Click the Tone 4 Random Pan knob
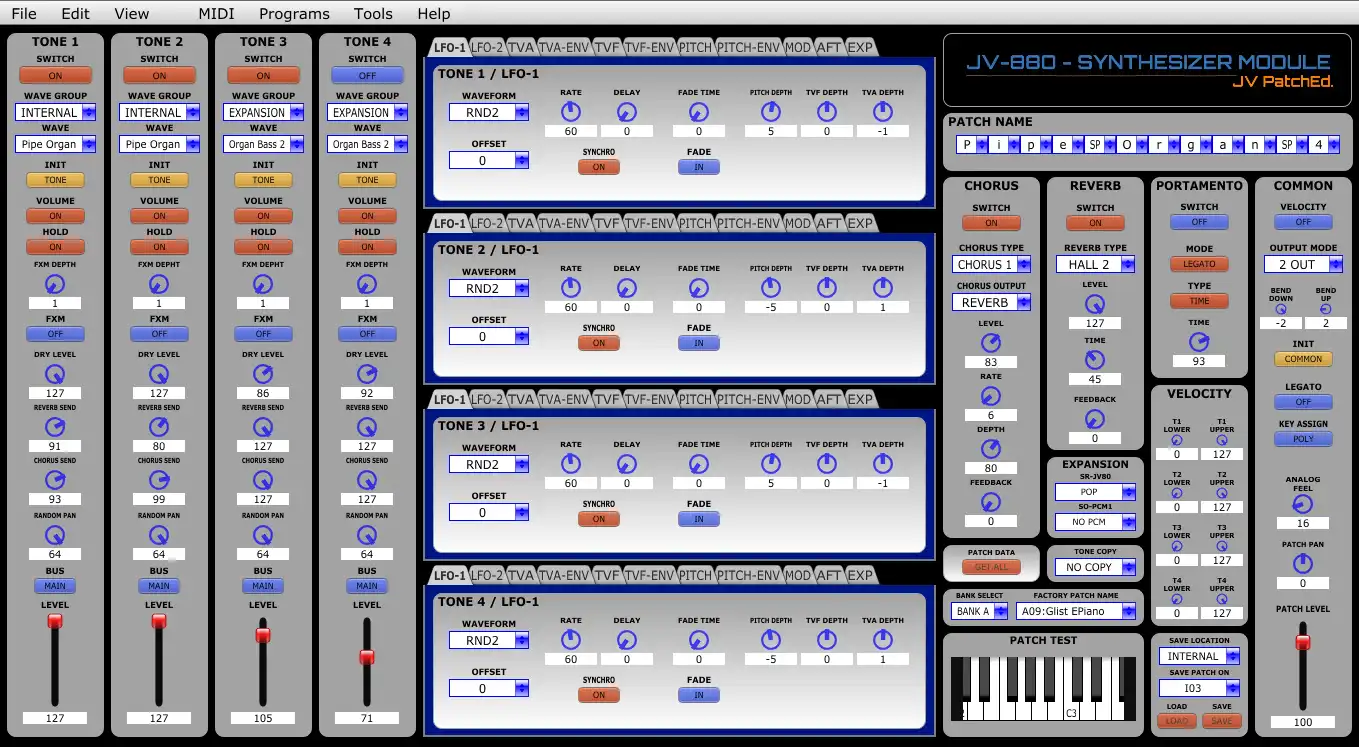The height and width of the screenshot is (747, 1359). pyautogui.click(x=367, y=534)
